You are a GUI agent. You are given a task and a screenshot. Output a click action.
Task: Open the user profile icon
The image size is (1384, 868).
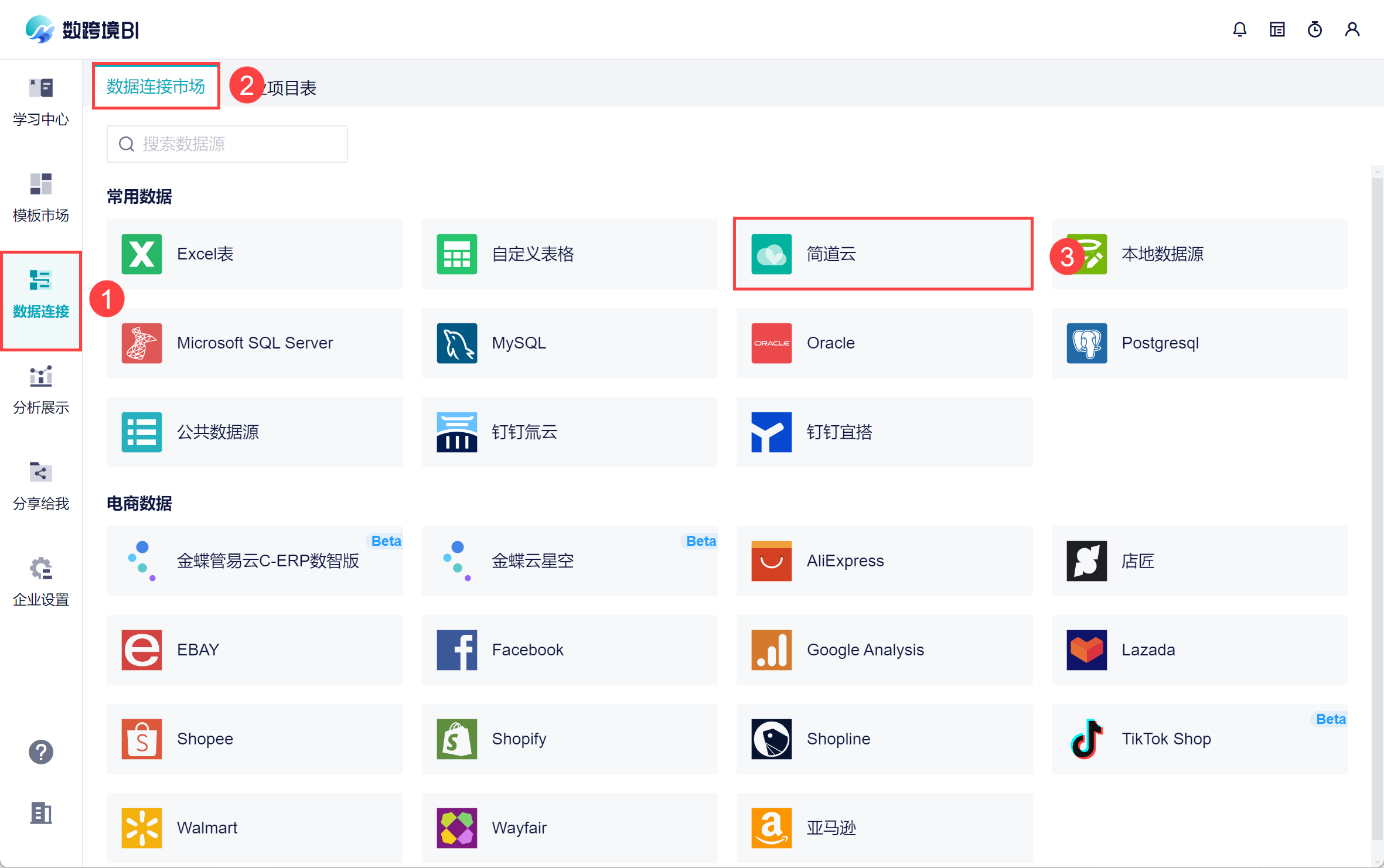(1352, 29)
